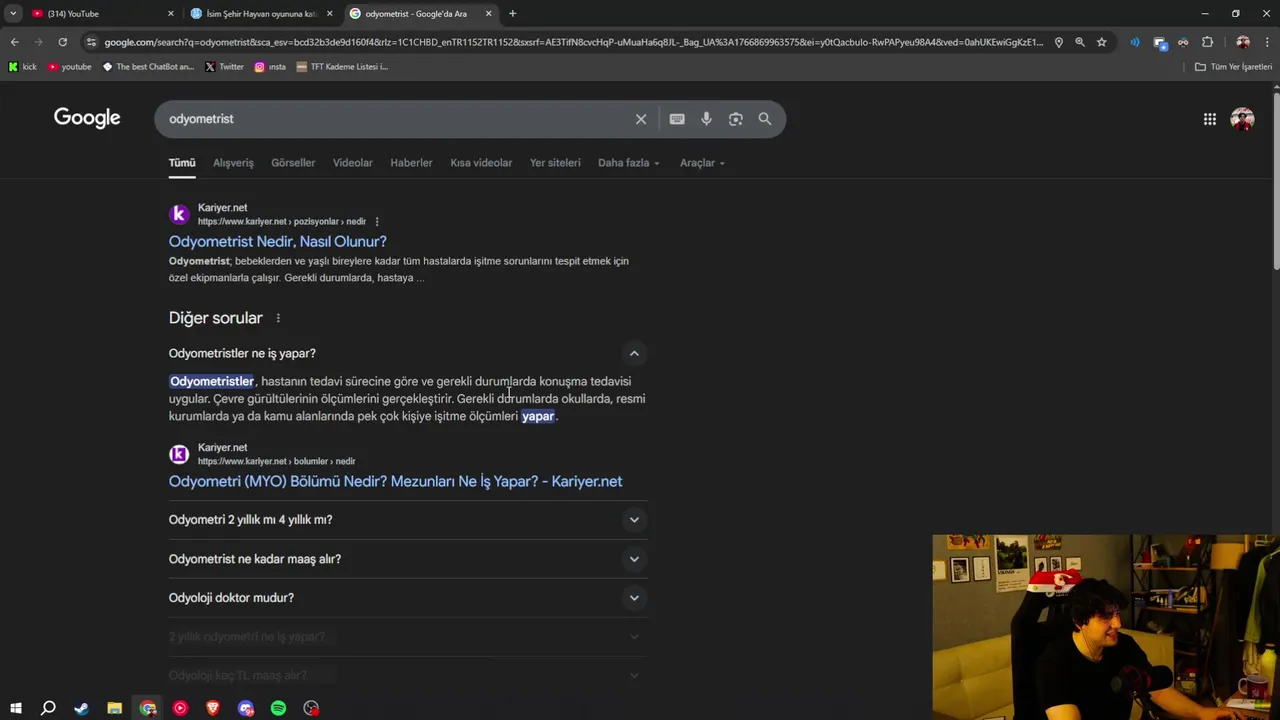Screen dimensions: 1280x720
Task: Open the tab search dropdown arrow
Action: [x=13, y=13]
